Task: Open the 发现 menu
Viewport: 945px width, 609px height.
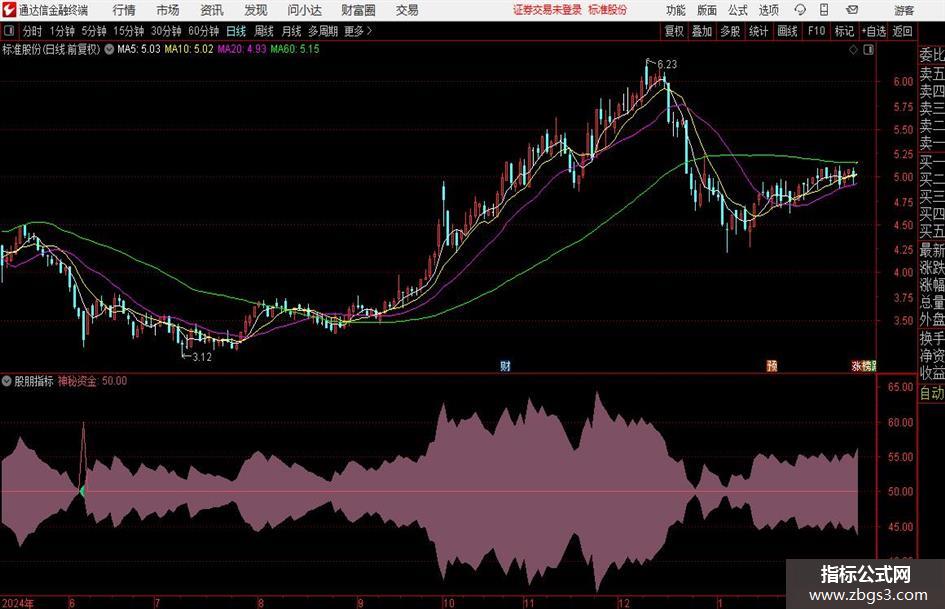Action: coord(256,10)
